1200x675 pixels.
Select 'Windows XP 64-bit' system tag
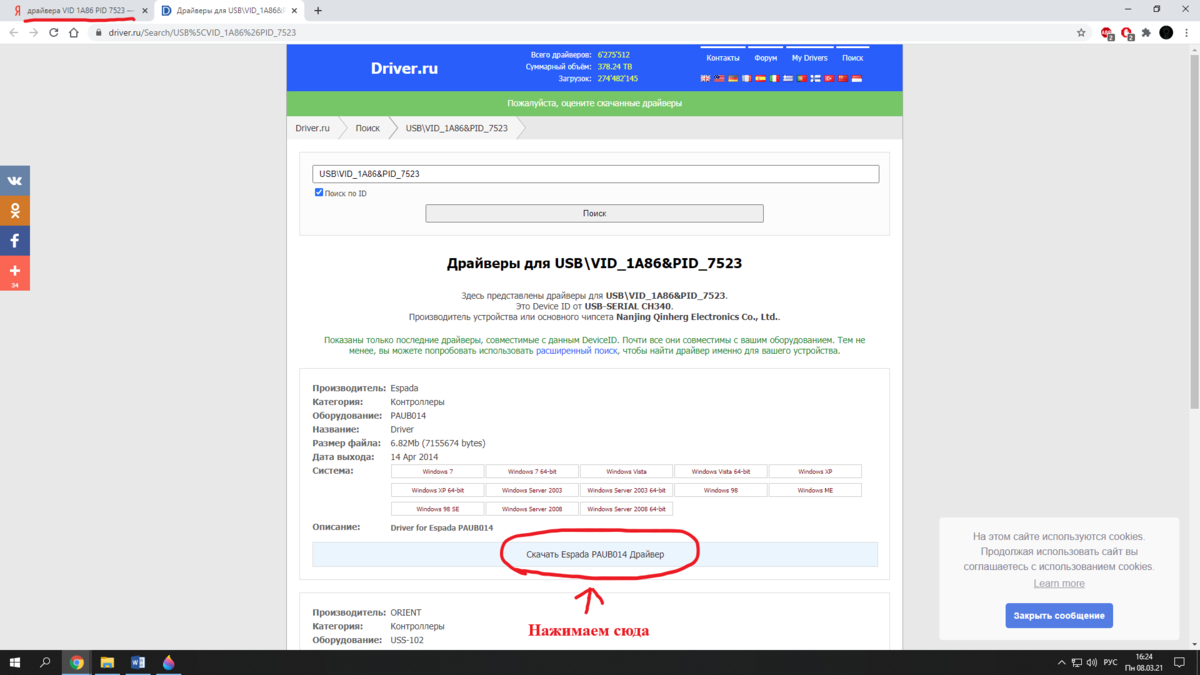[x=437, y=490]
